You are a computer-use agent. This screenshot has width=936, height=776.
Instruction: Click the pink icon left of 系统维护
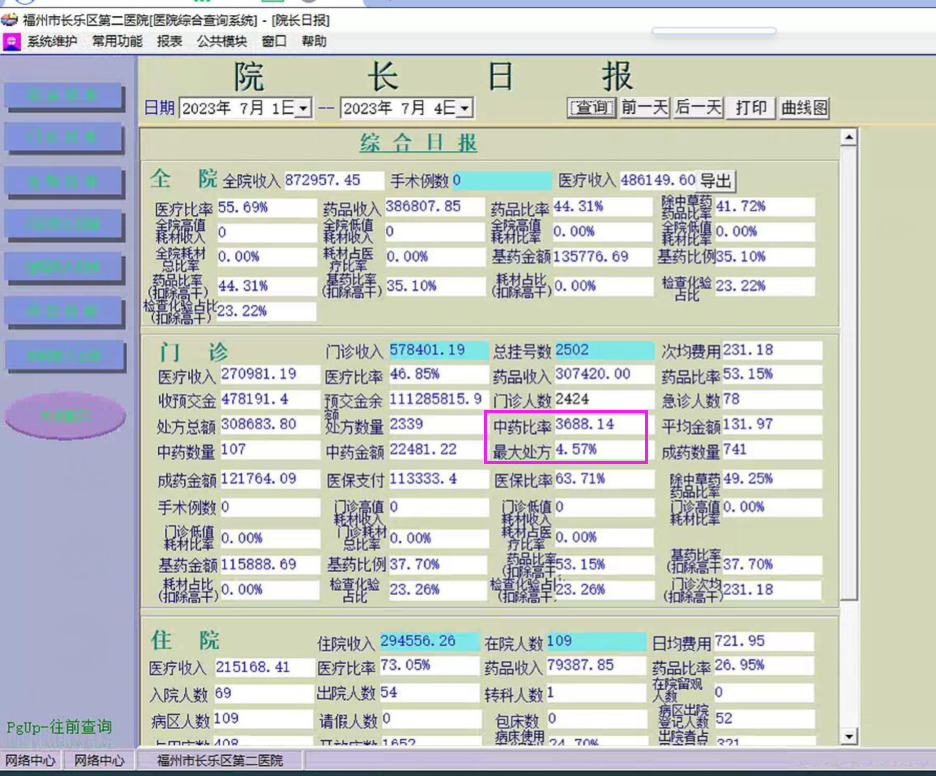(x=12, y=42)
